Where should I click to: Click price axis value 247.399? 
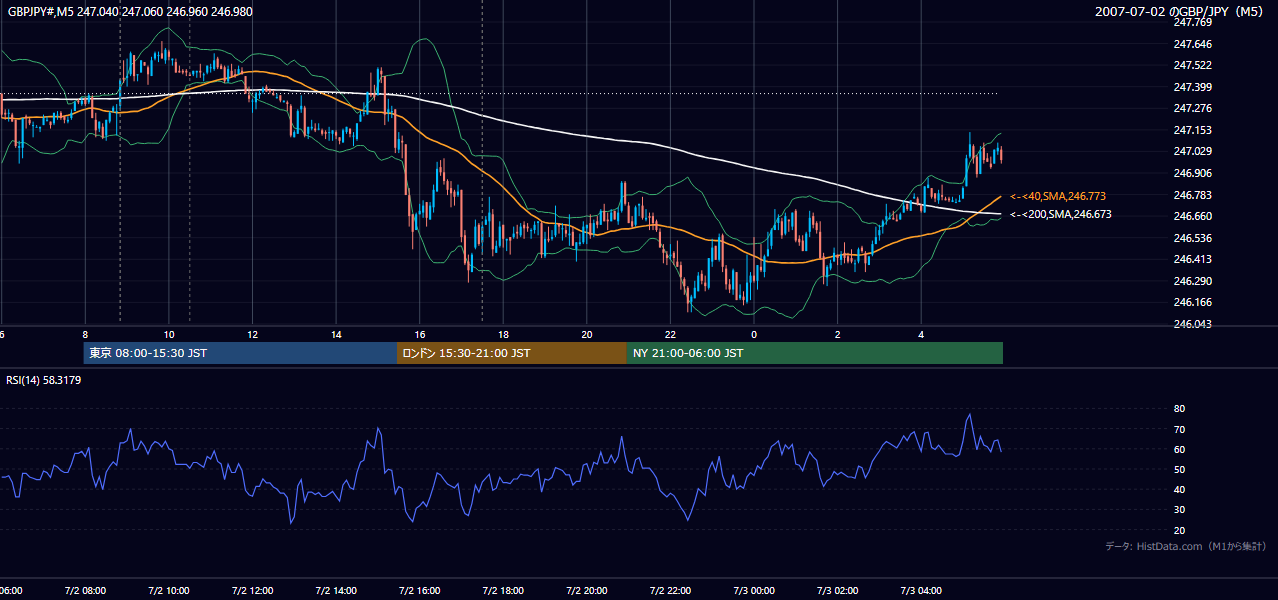1192,87
